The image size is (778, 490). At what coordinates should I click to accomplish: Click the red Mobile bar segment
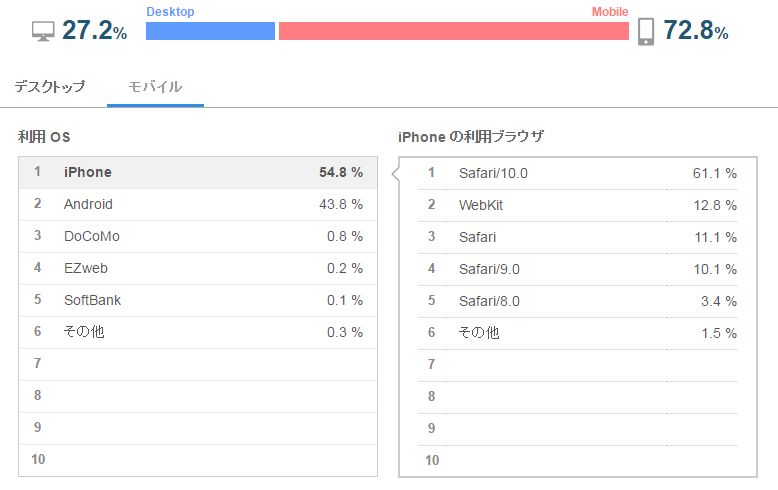[453, 31]
